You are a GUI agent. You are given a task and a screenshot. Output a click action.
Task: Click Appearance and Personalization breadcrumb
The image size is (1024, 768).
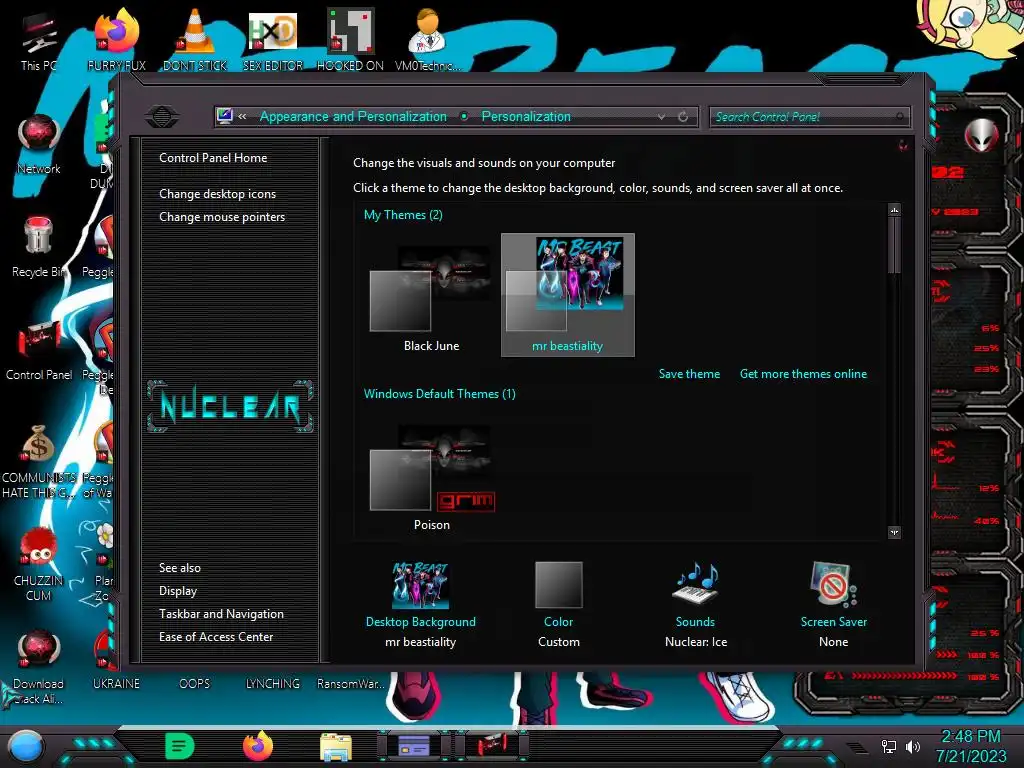coord(353,116)
